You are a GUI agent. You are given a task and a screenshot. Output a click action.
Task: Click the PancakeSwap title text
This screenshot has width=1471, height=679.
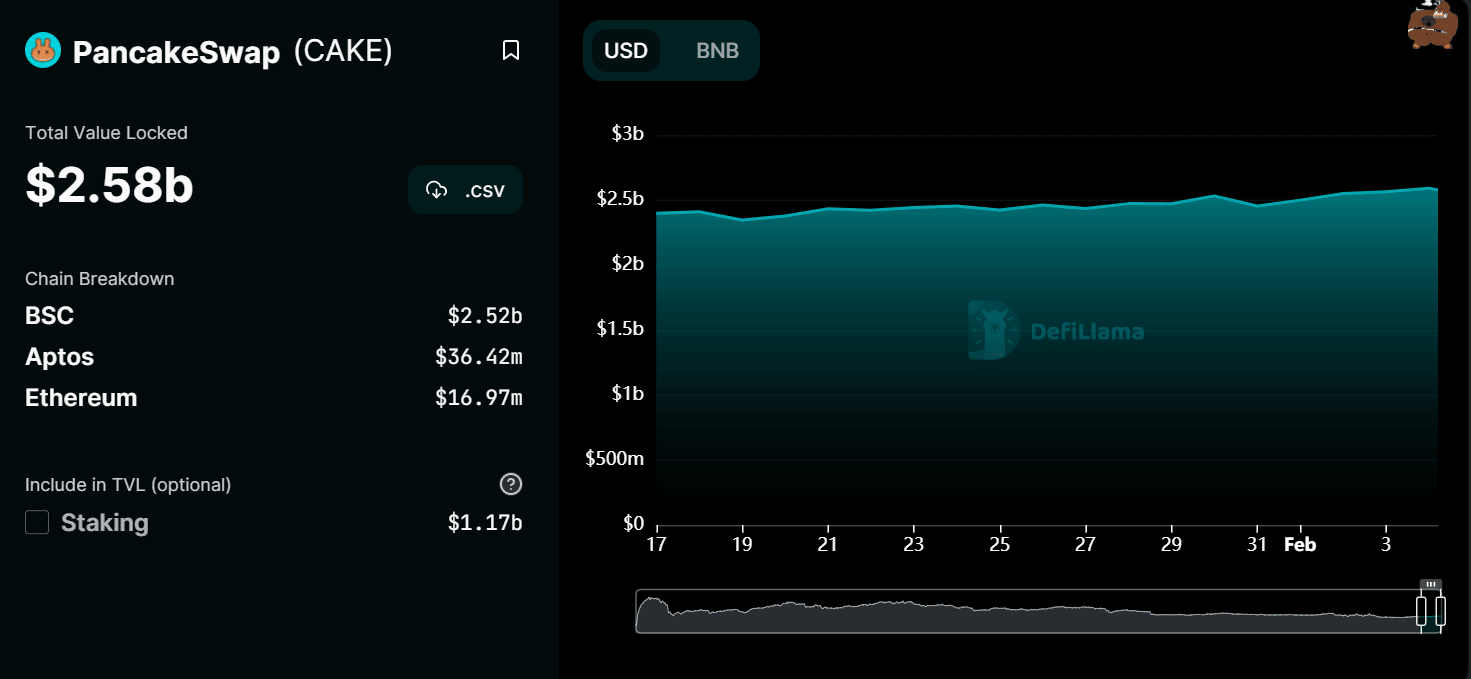coord(176,52)
